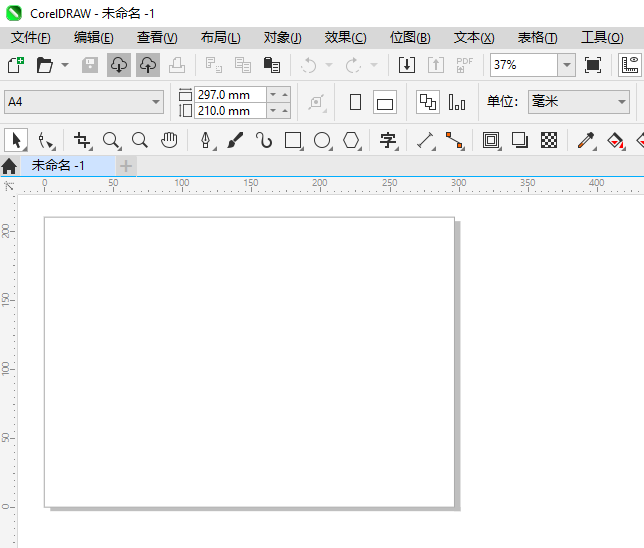Select the Artistic Media brush tool
The image size is (644, 548).
(x=235, y=140)
